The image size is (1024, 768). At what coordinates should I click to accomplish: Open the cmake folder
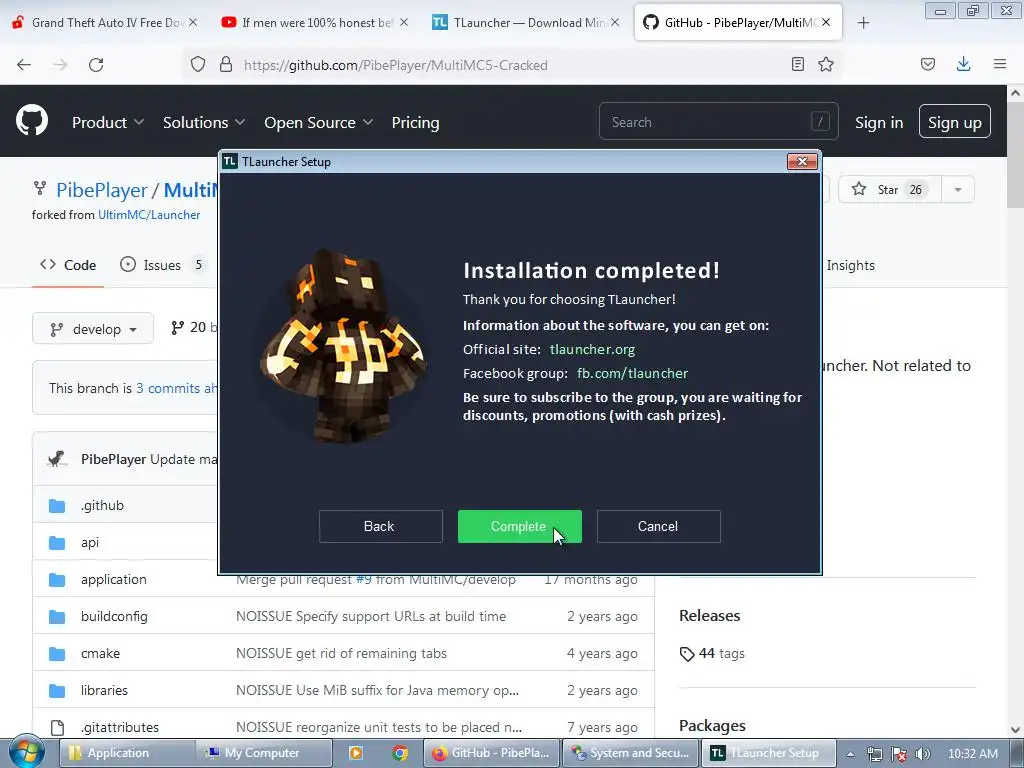coord(100,654)
